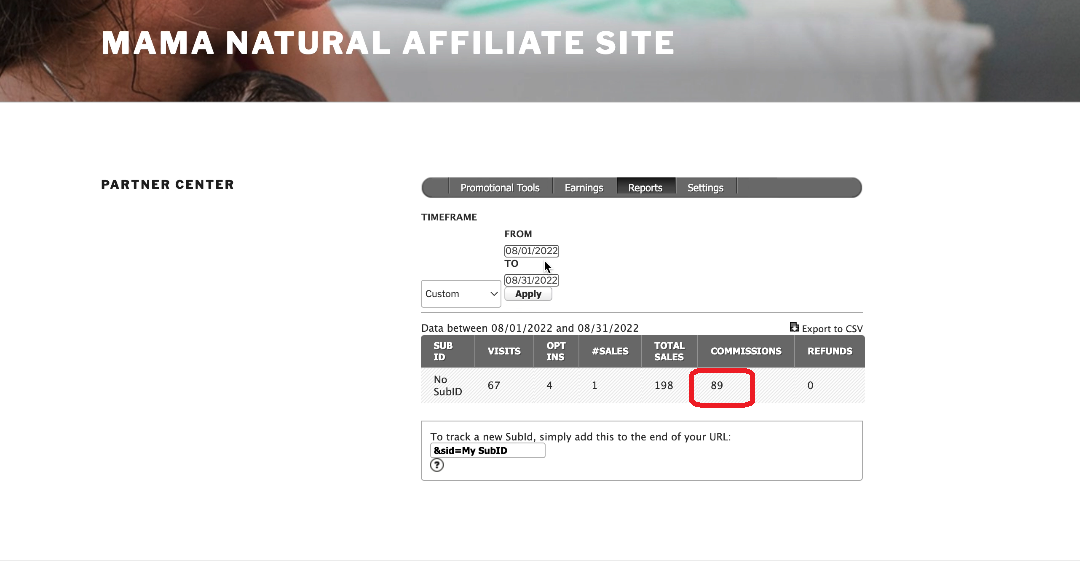Click the TOTAL SALES column header
1080x571 pixels.
669,351
